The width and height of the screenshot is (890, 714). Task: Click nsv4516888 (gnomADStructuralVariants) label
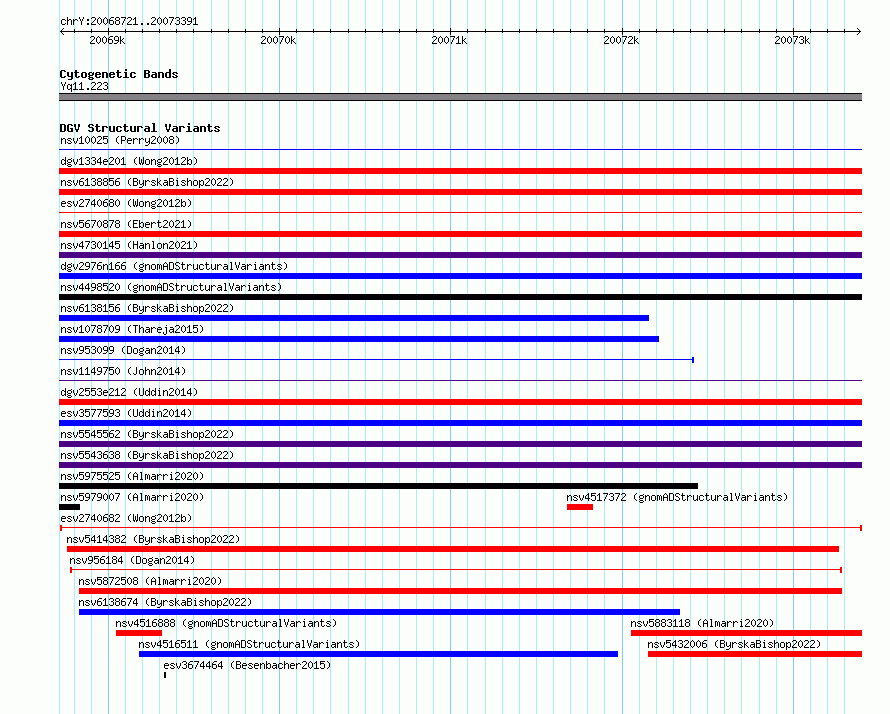coord(226,623)
